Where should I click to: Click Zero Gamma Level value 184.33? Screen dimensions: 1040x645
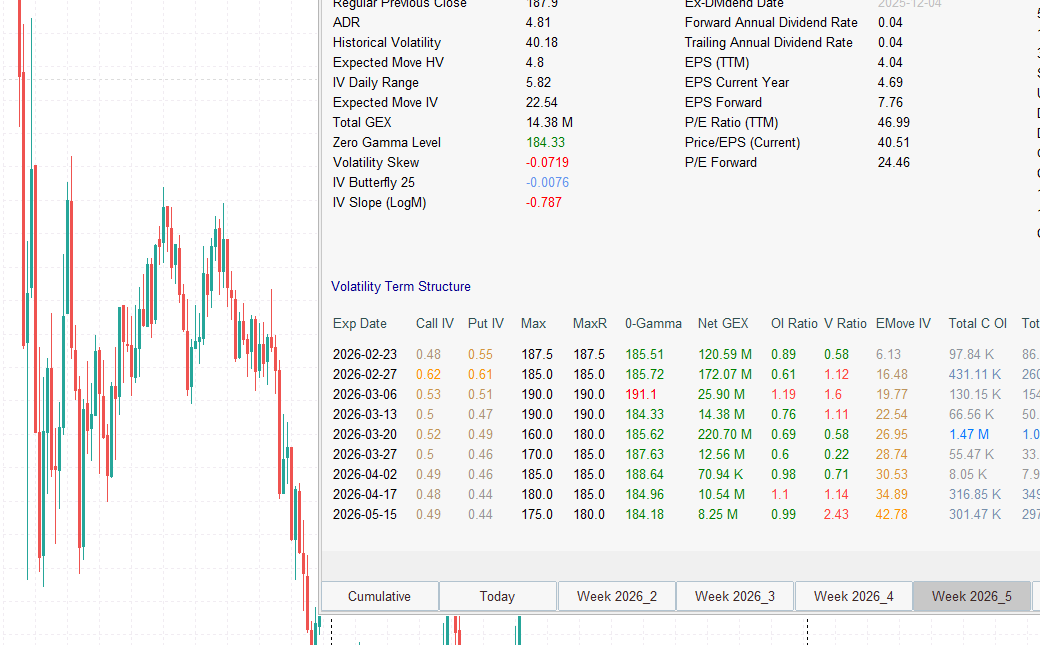point(545,142)
